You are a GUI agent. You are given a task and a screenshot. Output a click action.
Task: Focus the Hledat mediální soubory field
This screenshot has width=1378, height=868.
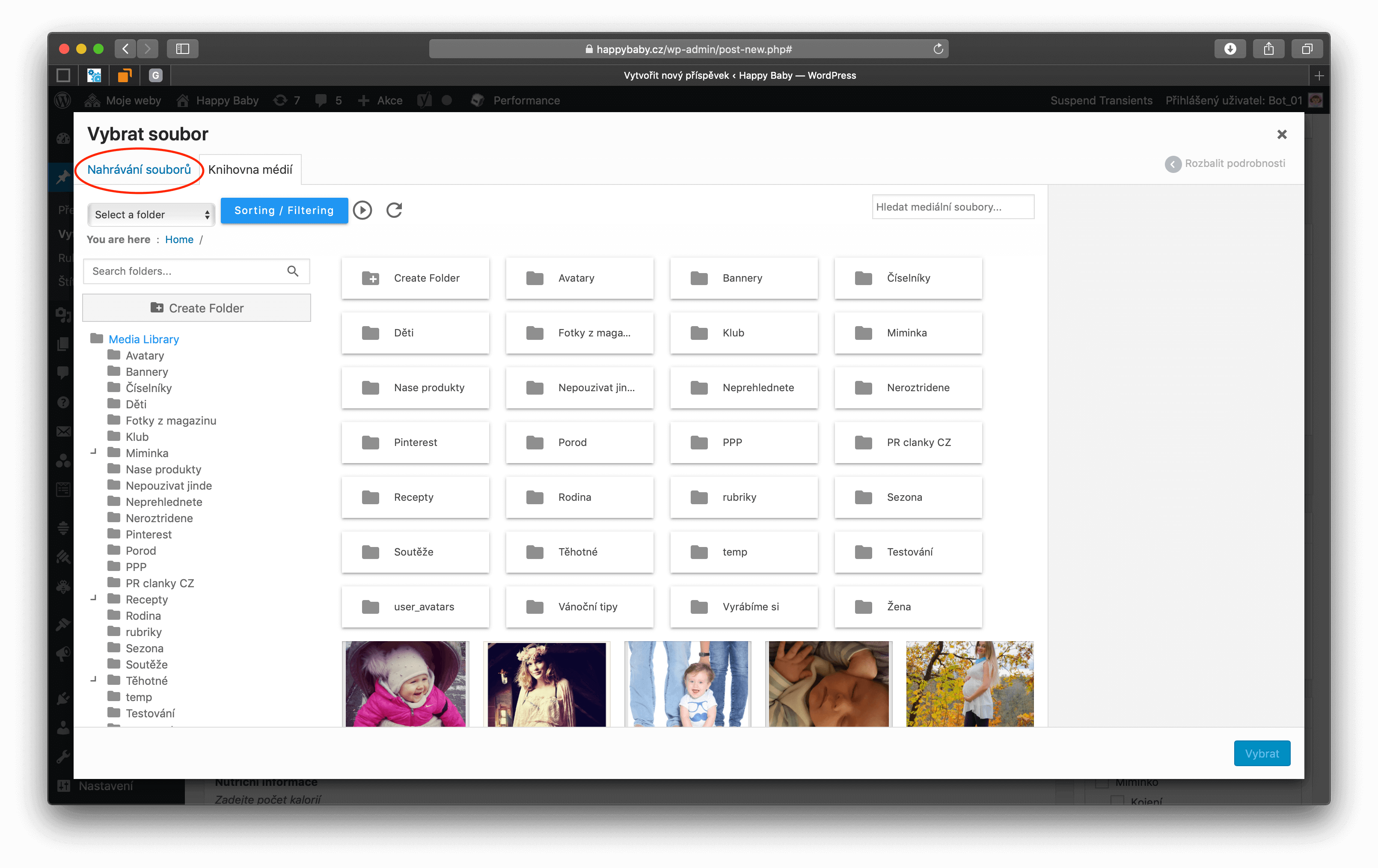click(x=953, y=207)
